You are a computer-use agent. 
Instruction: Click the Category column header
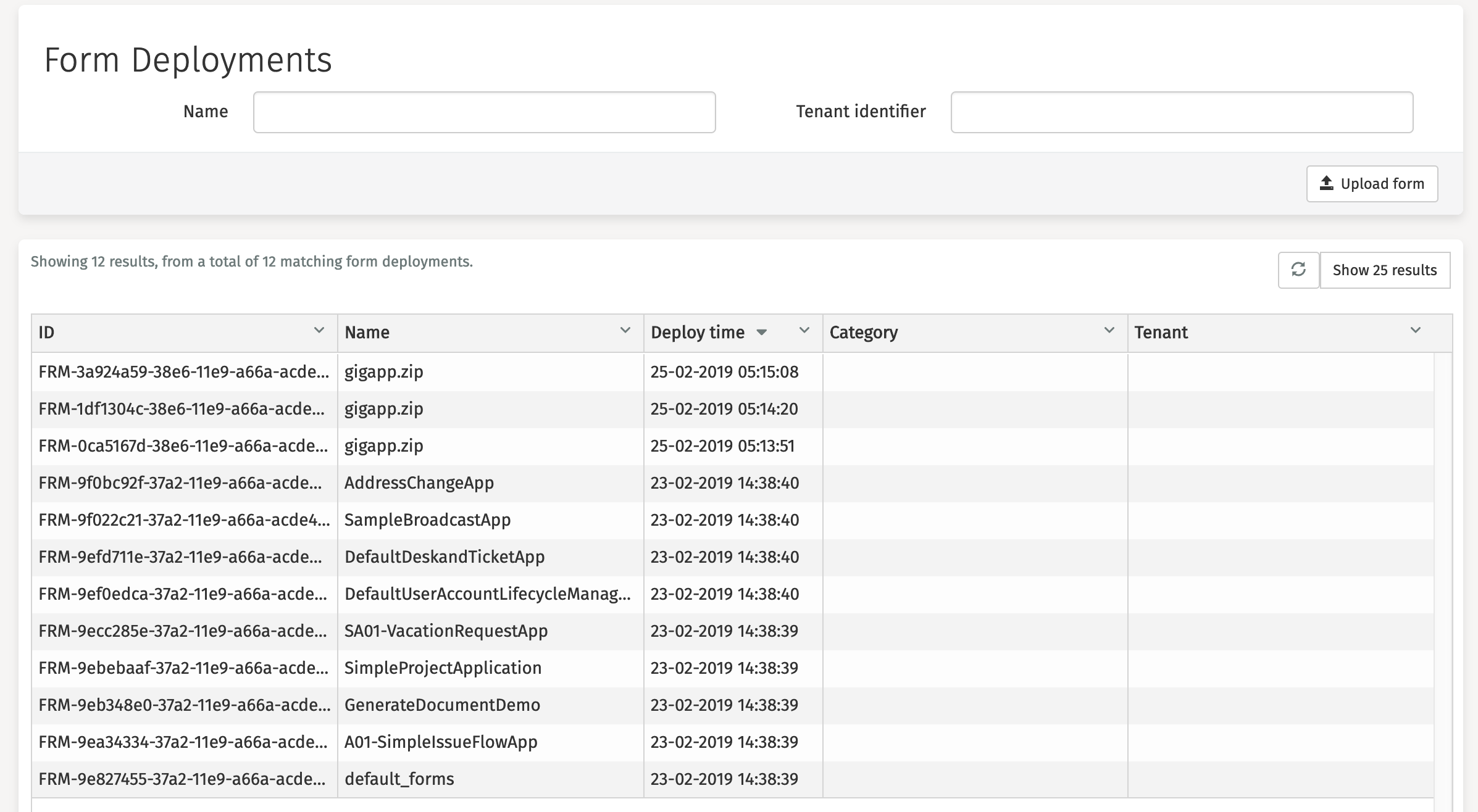864,333
